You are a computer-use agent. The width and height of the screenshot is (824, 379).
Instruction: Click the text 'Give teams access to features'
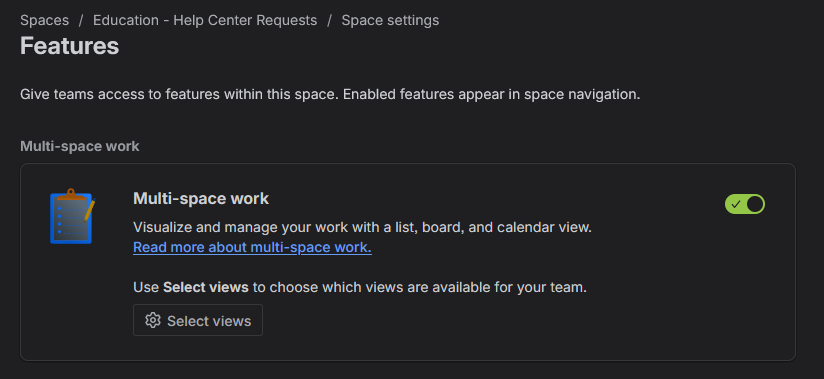[x=330, y=95]
